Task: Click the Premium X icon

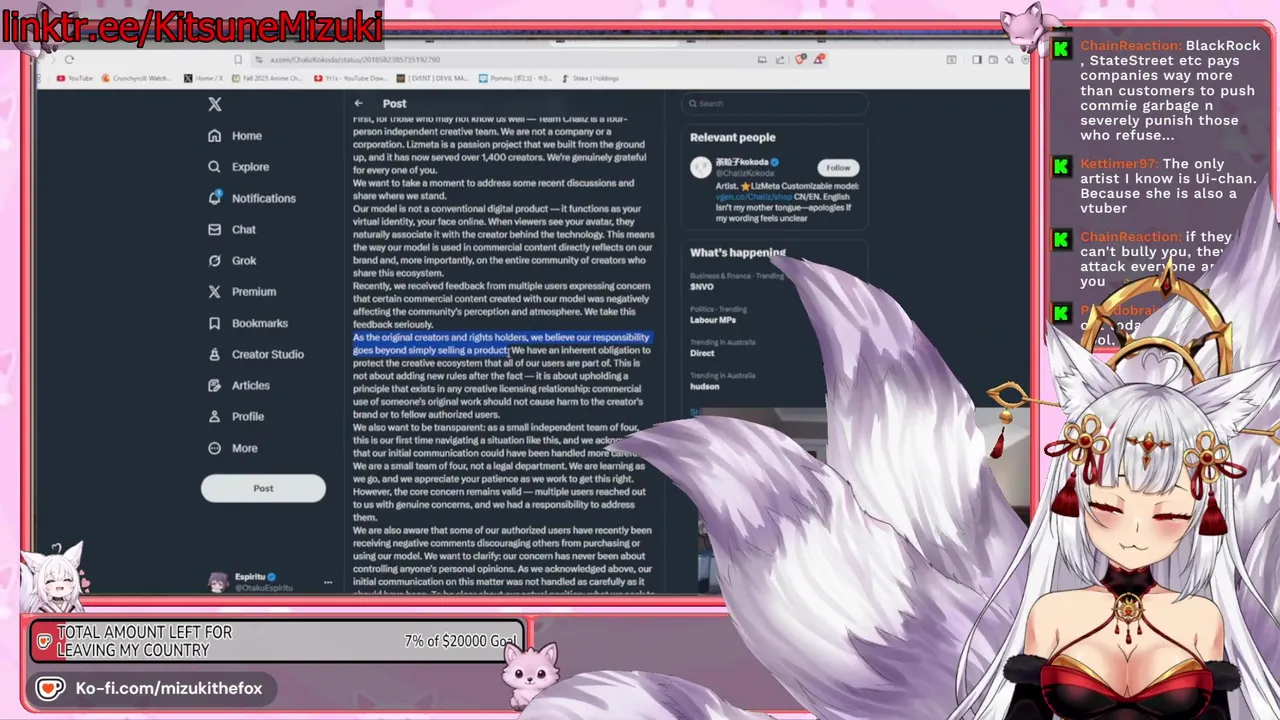Action: pos(214,292)
